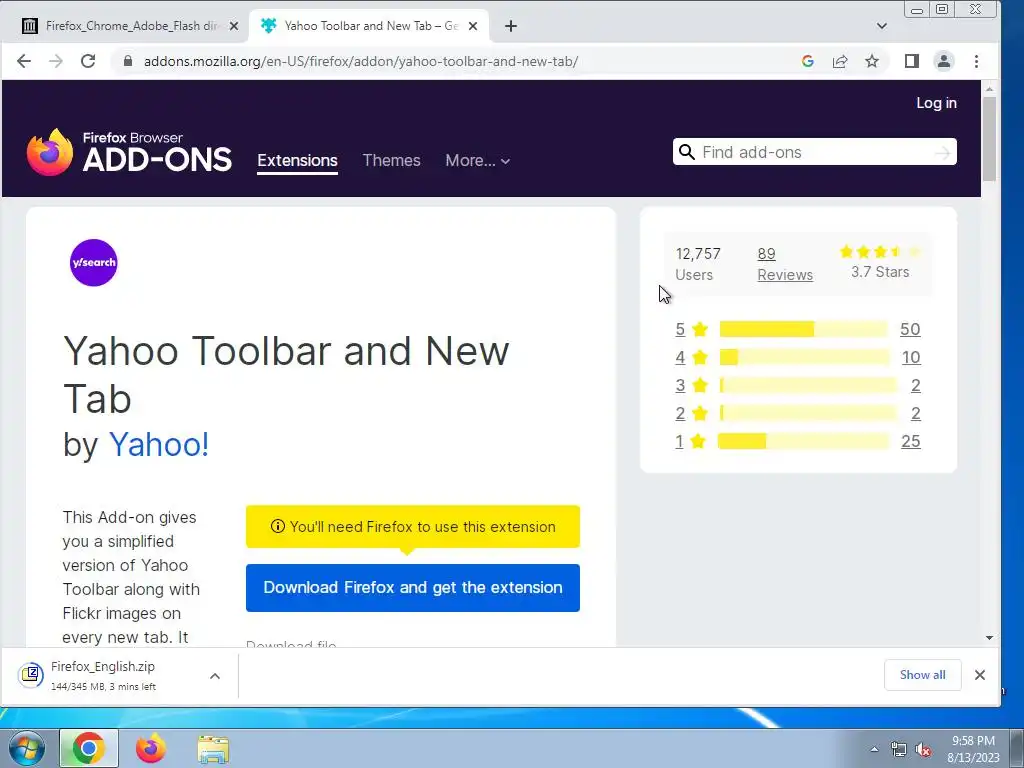Focus the Find add-ons search field

[816, 152]
